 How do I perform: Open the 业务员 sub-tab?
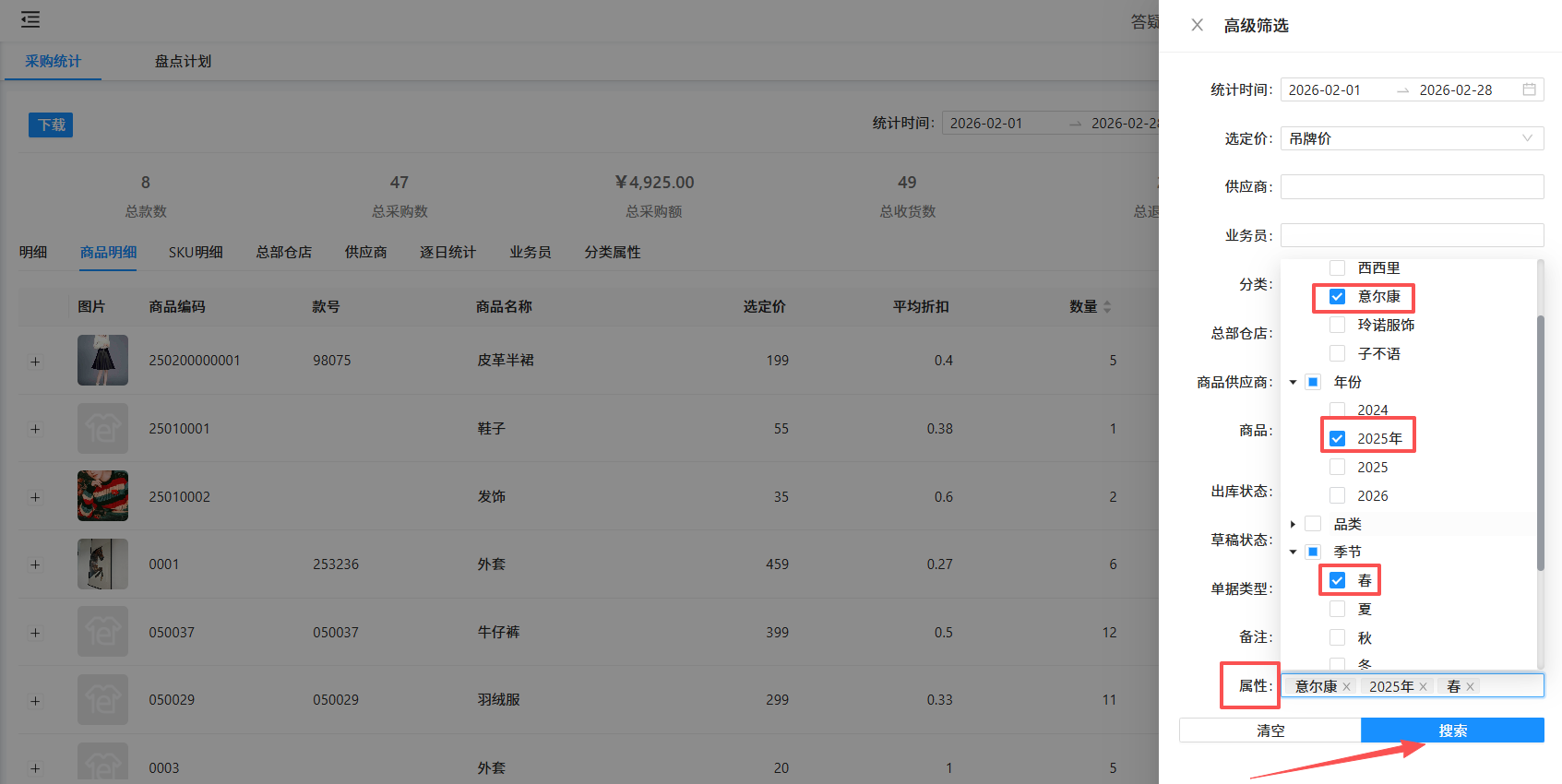click(x=531, y=252)
